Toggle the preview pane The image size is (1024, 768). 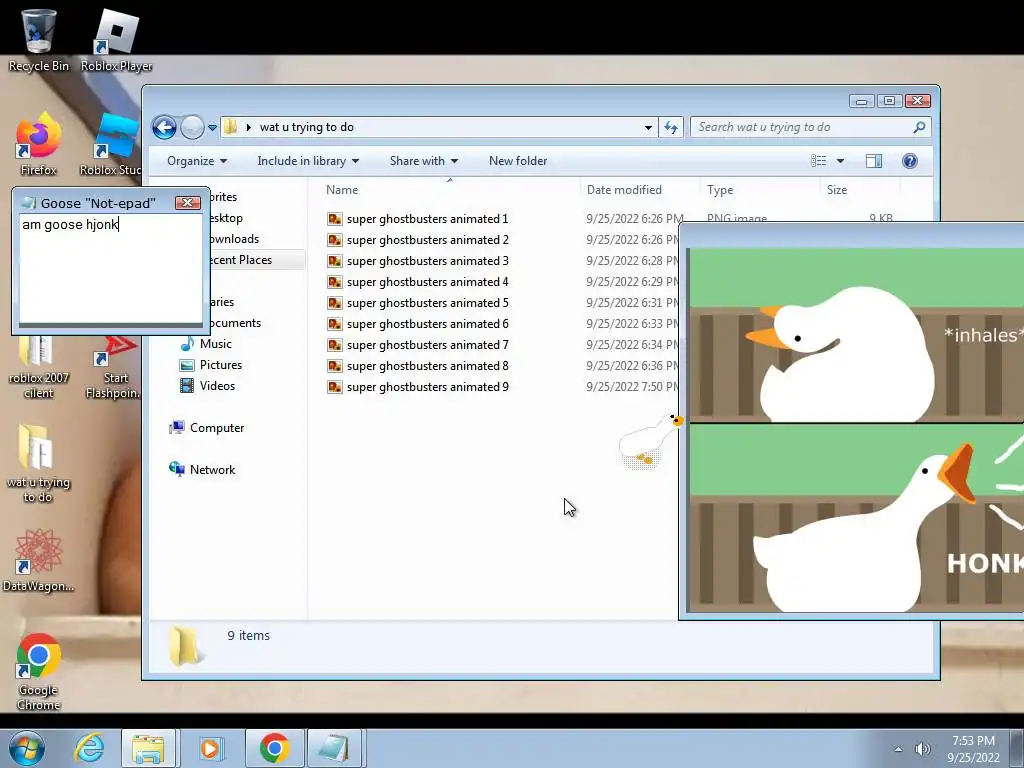[x=874, y=161]
